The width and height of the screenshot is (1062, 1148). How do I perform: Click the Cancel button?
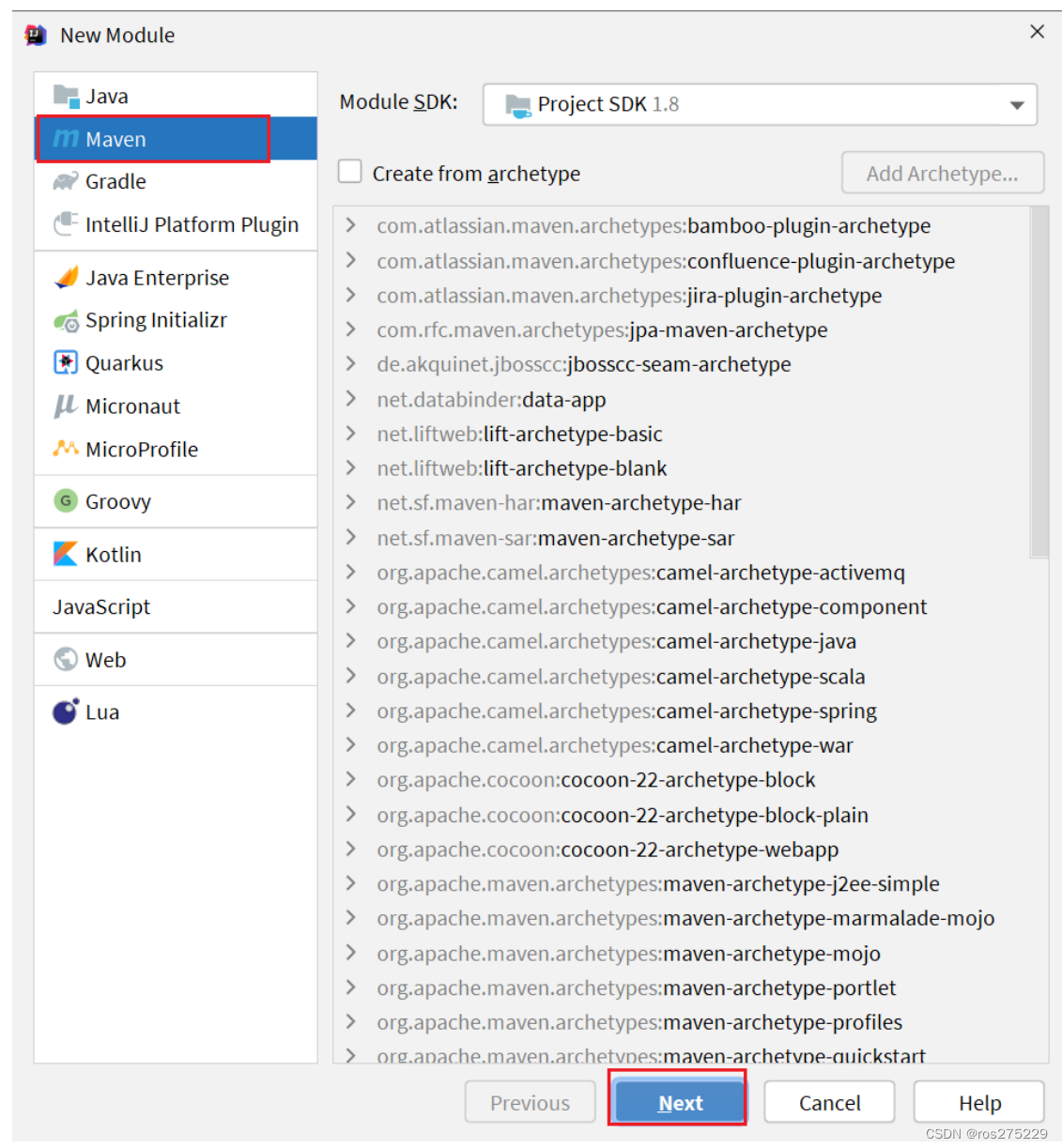pos(829,1102)
